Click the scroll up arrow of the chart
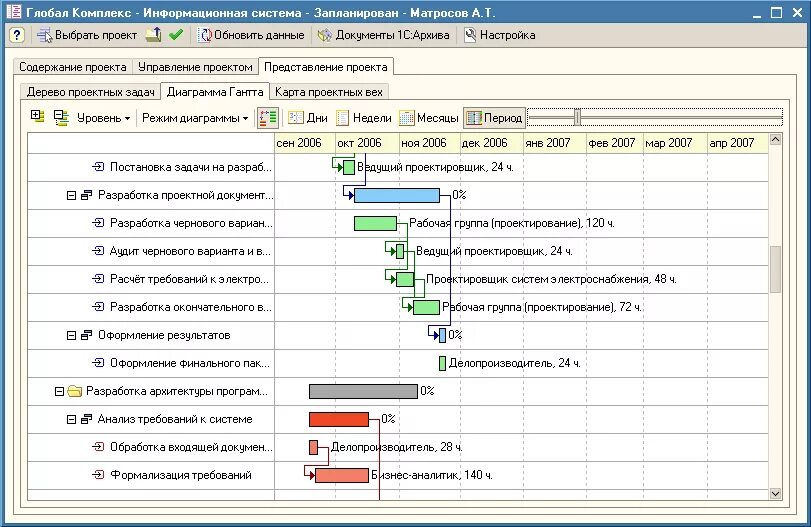This screenshot has height=527, width=811. click(x=775, y=140)
